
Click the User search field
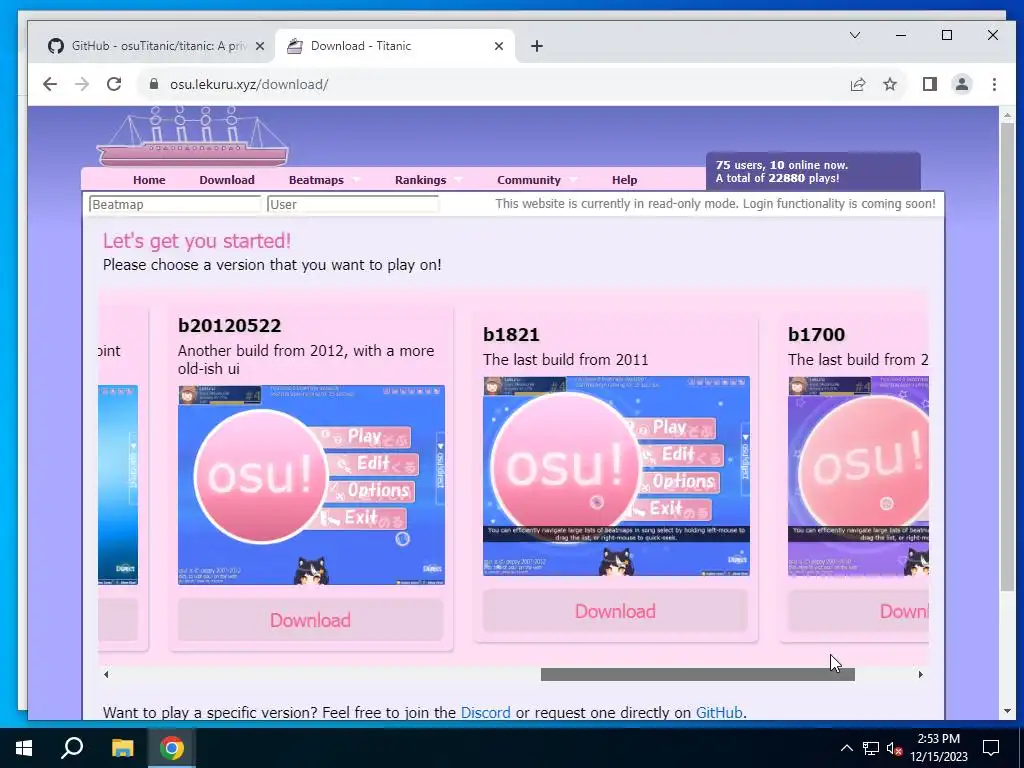pyautogui.click(x=353, y=204)
